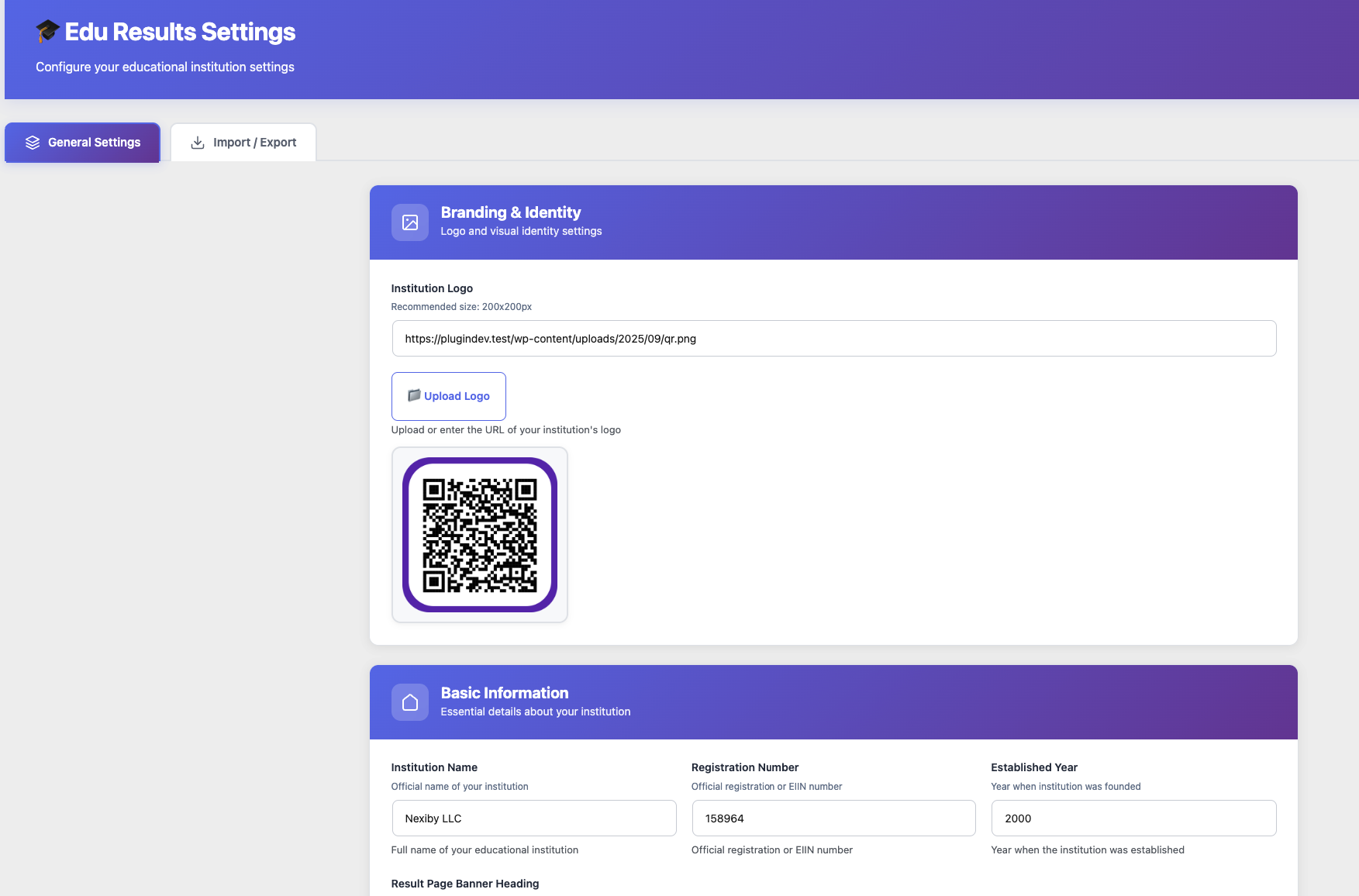Click 'Year when the institution was established' text
The height and width of the screenshot is (896, 1359).
pyautogui.click(x=1088, y=850)
